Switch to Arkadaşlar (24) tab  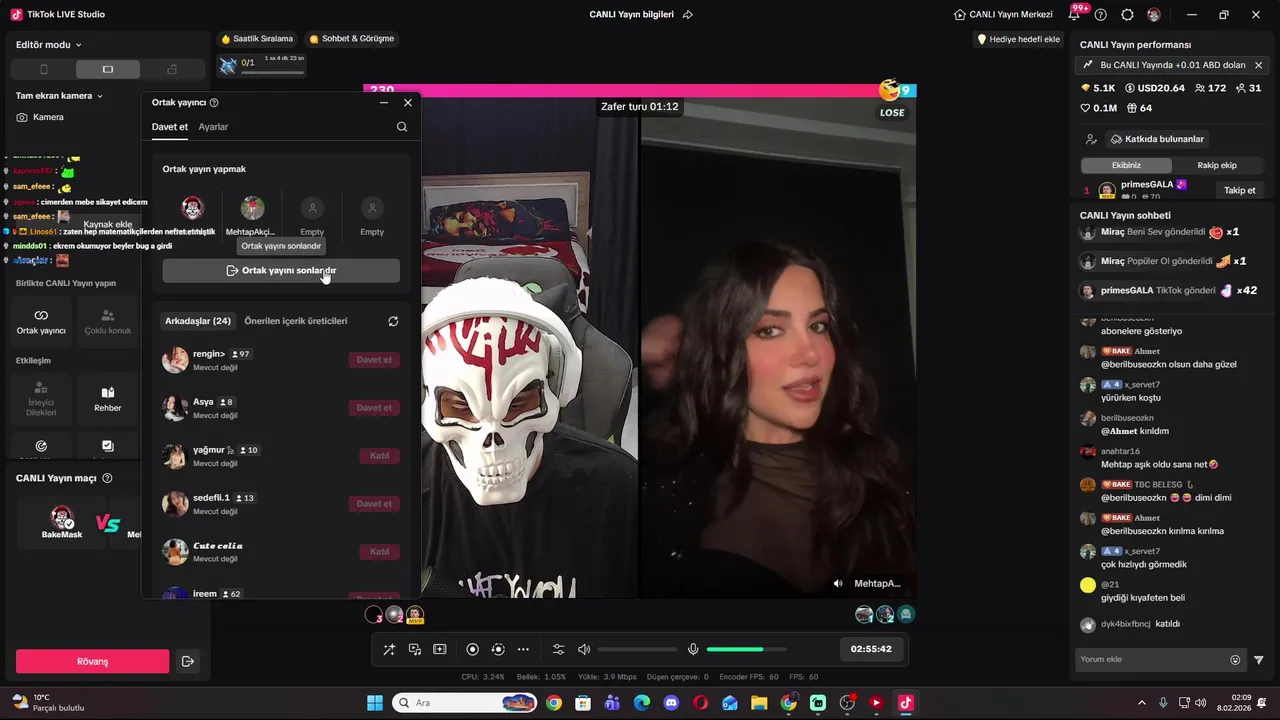(x=198, y=321)
